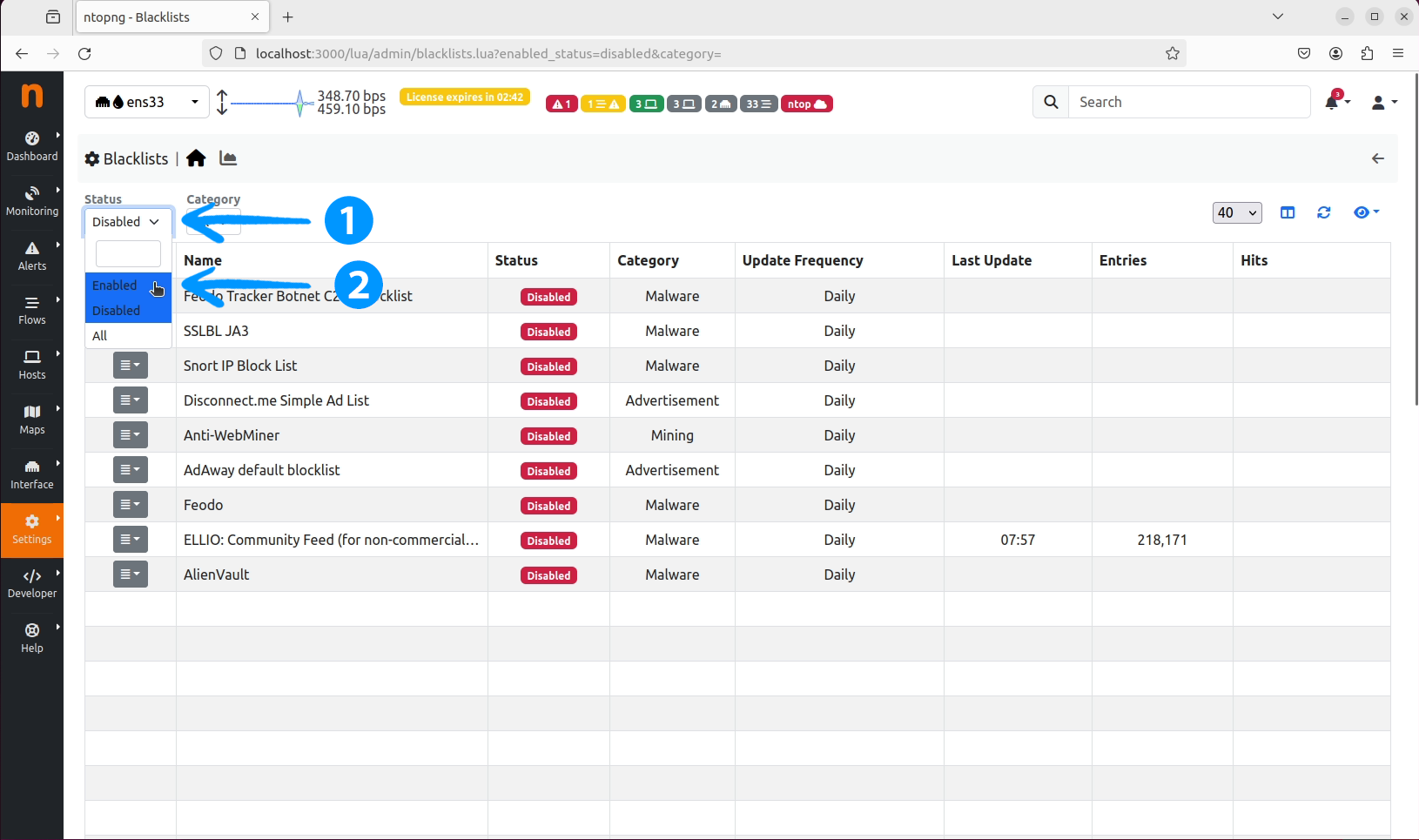Click the red ntop cloud badge

coord(806,104)
